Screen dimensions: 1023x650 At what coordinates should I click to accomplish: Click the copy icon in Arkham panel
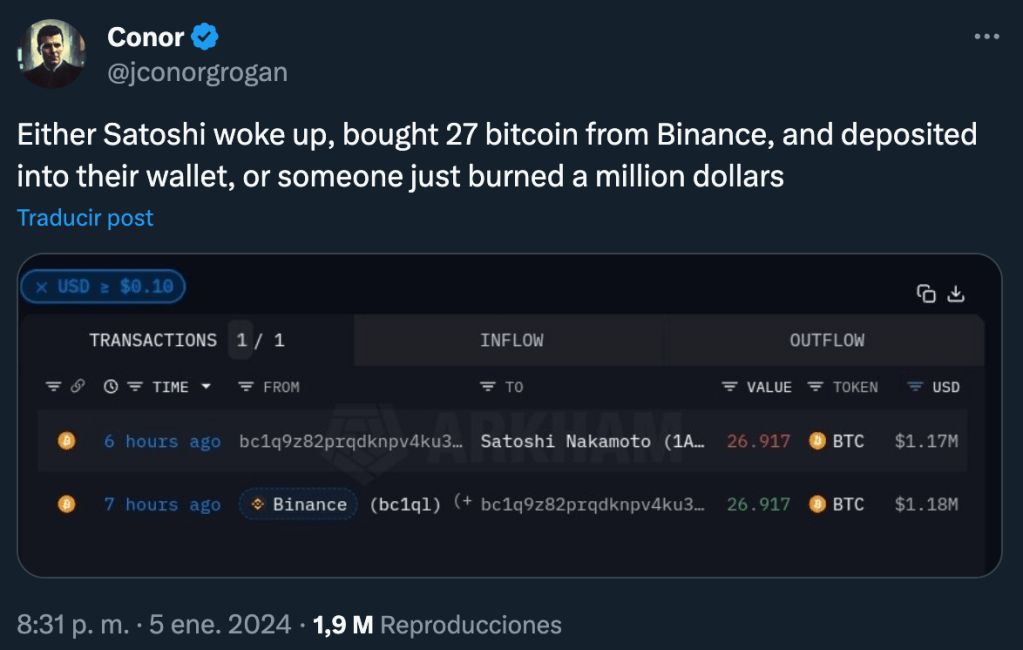click(926, 293)
